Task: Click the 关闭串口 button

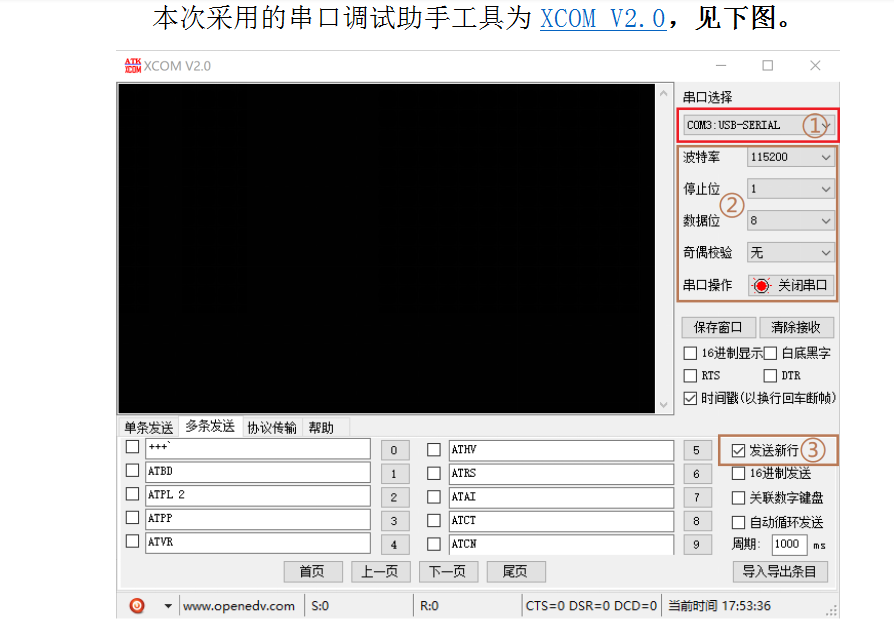Action: [791, 285]
